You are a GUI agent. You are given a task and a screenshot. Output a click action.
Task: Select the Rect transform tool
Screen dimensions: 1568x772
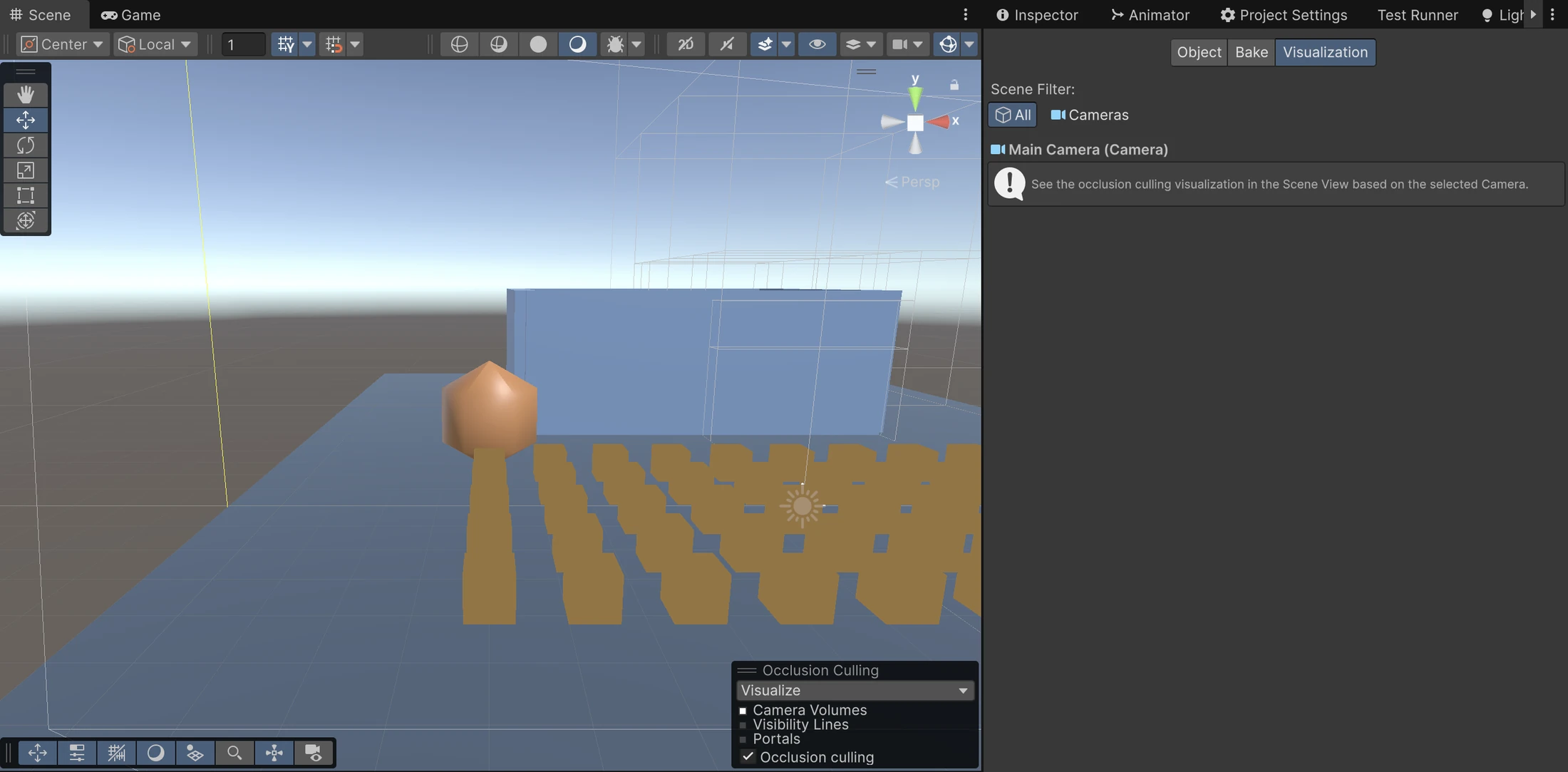(x=26, y=195)
